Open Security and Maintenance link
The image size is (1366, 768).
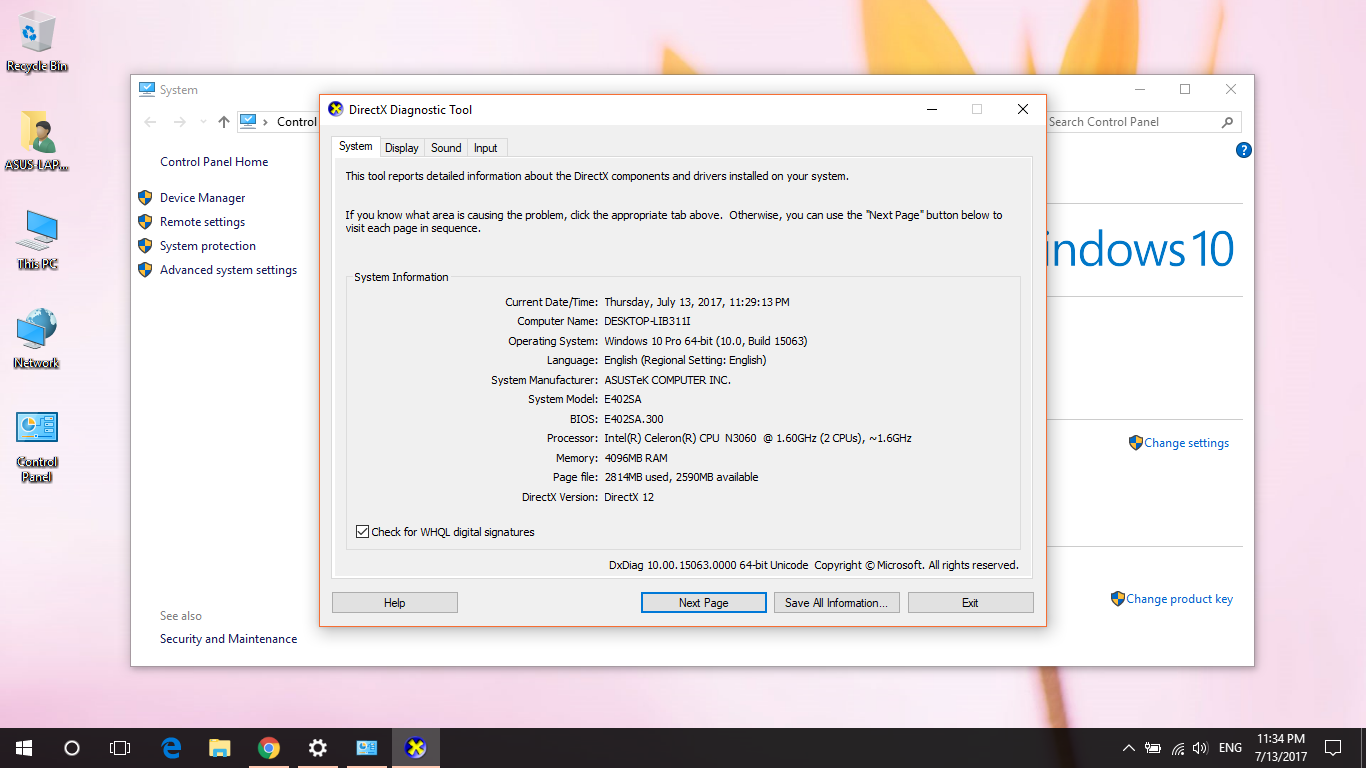click(x=228, y=639)
